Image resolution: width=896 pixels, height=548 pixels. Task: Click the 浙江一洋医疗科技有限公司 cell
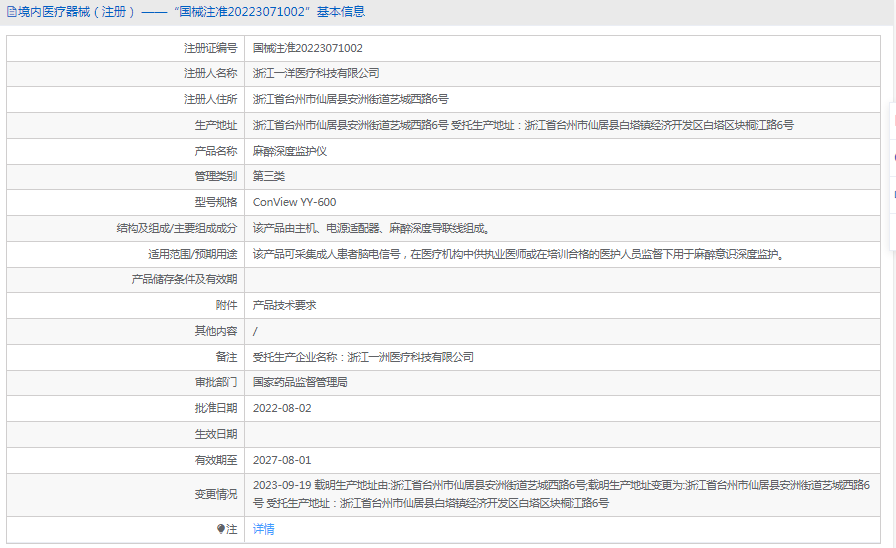[x=562, y=73]
